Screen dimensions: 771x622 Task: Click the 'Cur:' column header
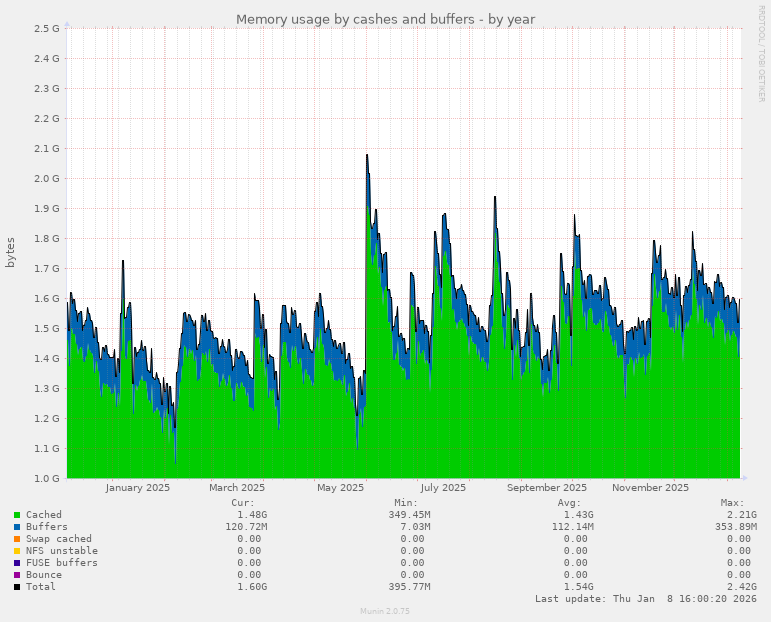243,503
